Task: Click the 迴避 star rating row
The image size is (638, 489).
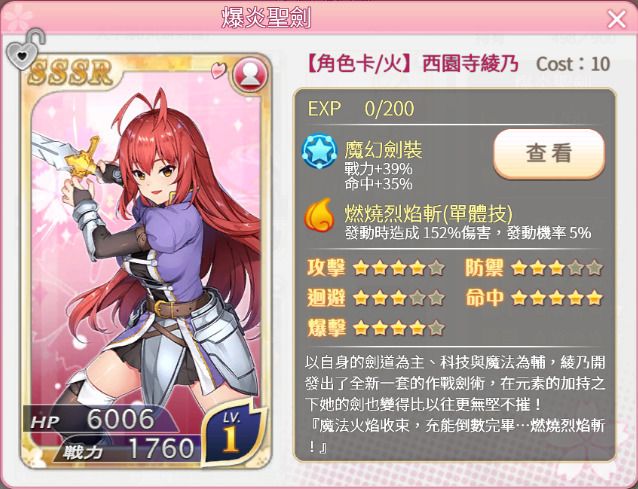Action: (x=375, y=298)
